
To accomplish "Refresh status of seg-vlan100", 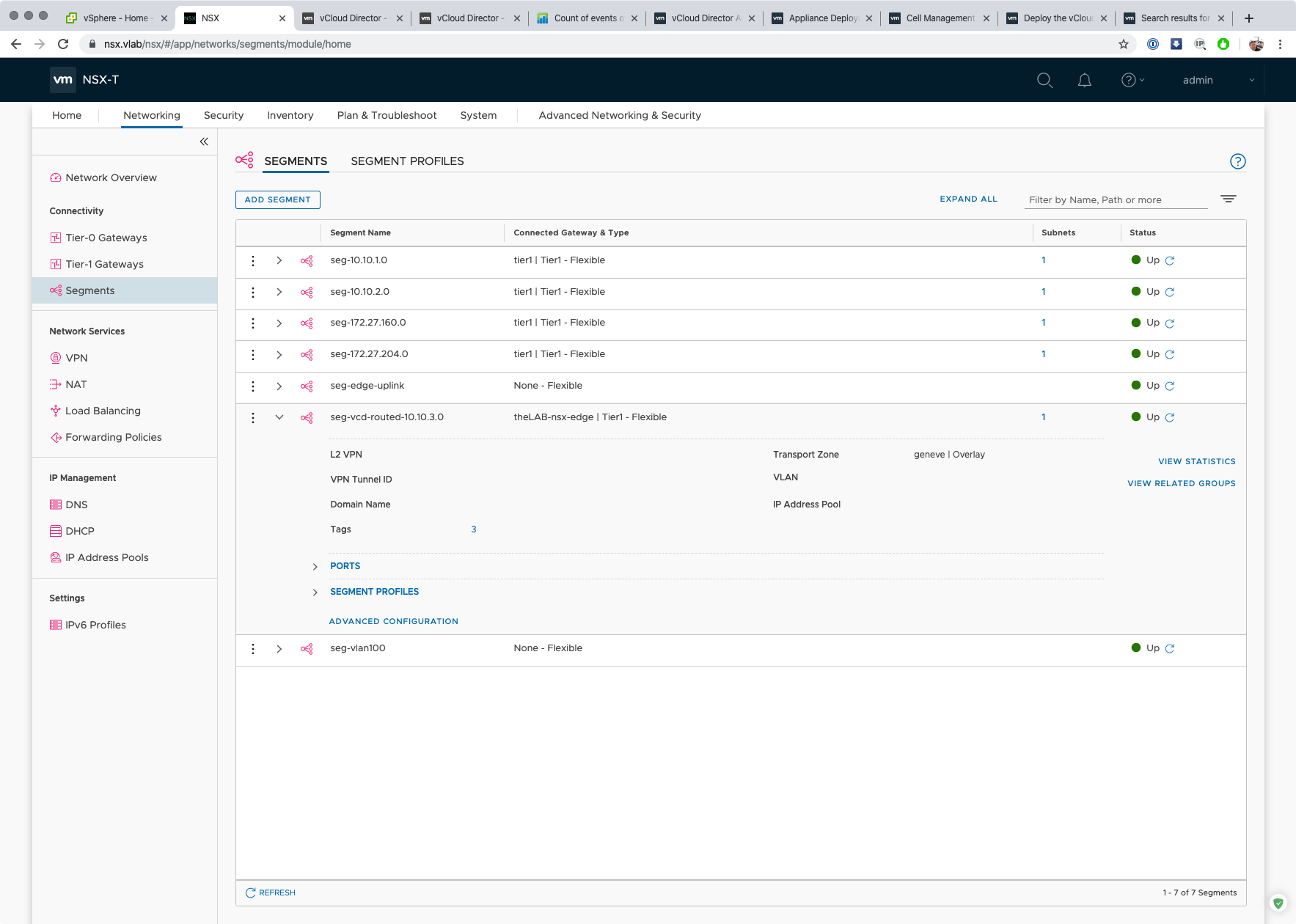I will (x=1170, y=649).
